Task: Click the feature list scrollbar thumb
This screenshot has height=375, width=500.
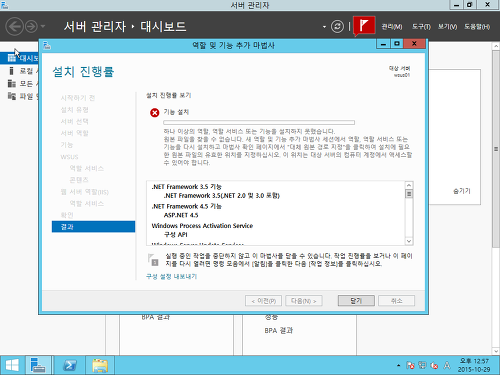Action: coord(409,194)
